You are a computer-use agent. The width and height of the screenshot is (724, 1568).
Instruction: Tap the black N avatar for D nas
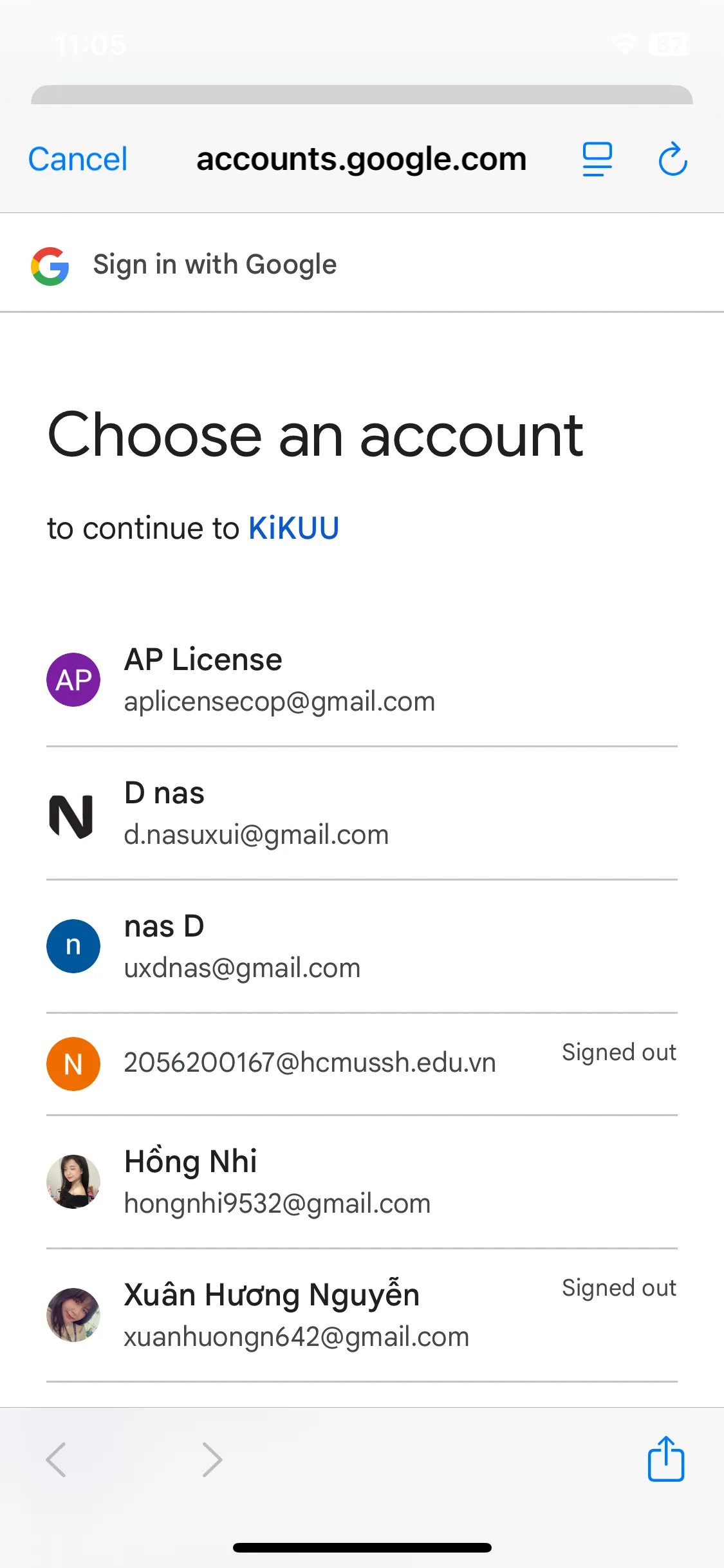[71, 816]
